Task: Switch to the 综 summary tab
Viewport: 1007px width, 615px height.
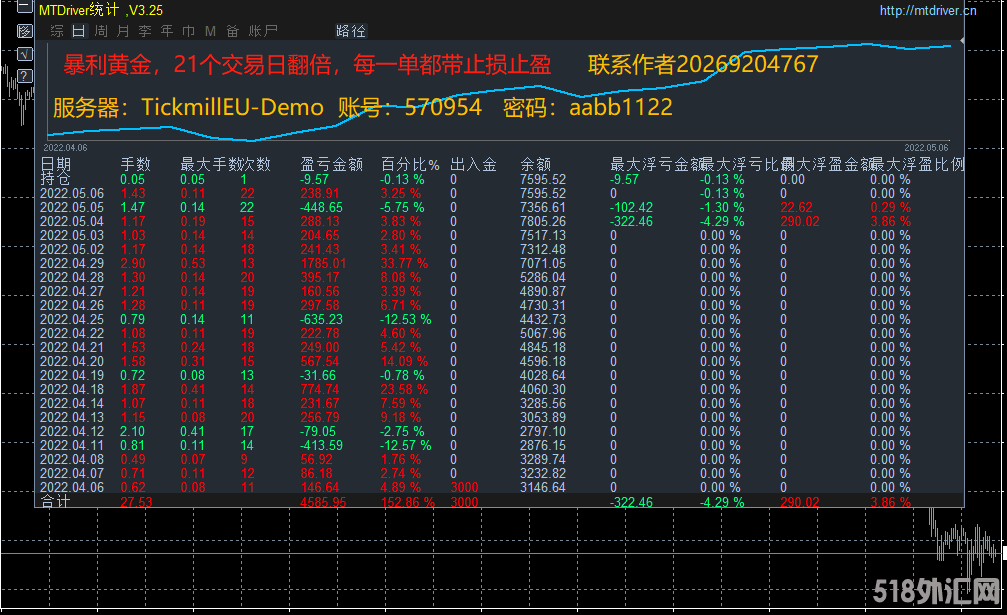Action: (57, 31)
